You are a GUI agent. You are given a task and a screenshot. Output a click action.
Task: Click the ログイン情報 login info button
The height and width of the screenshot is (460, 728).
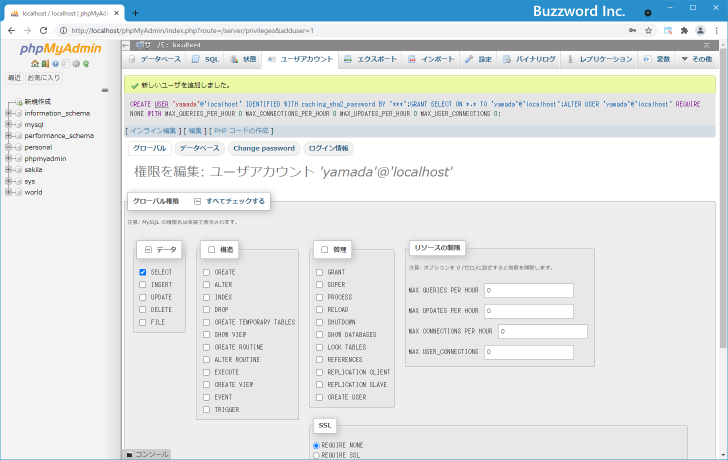pyautogui.click(x=328, y=149)
